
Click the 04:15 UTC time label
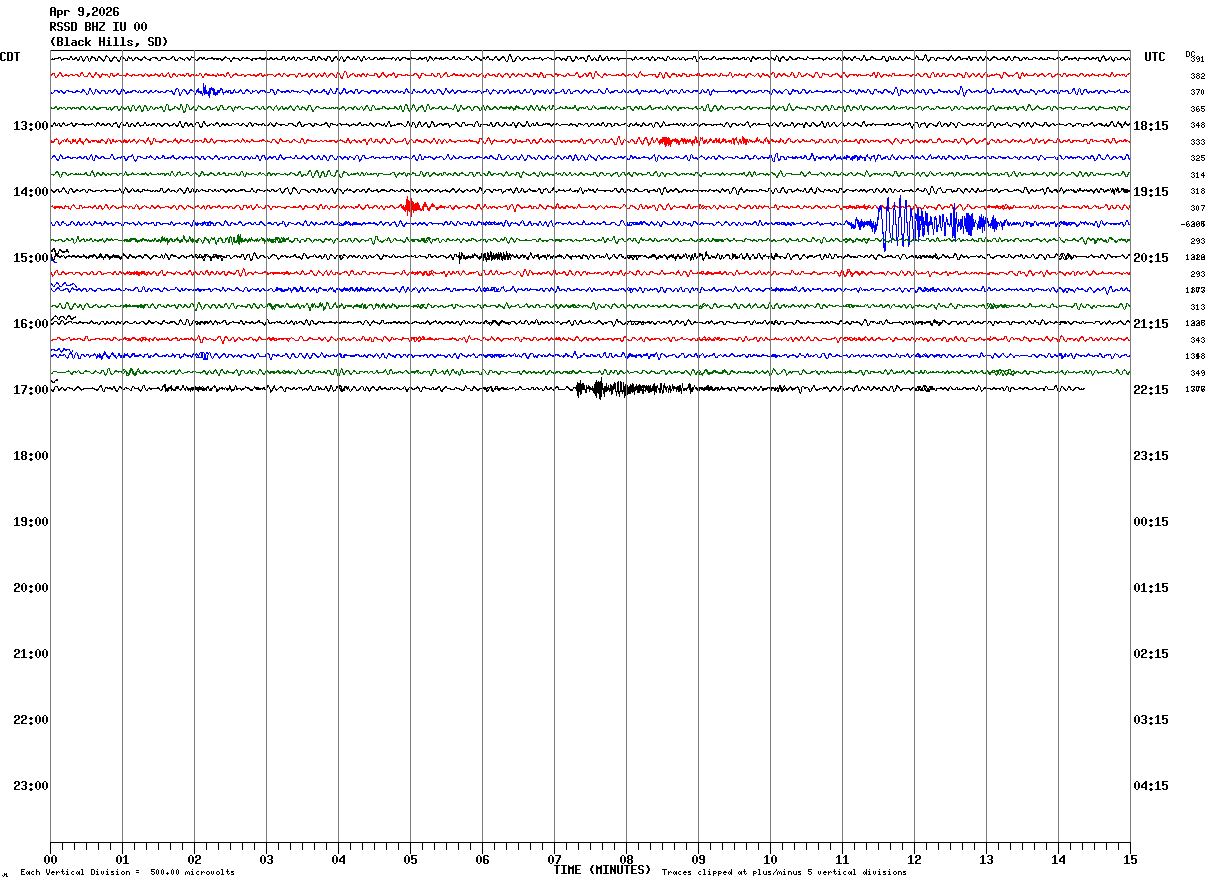click(1151, 786)
